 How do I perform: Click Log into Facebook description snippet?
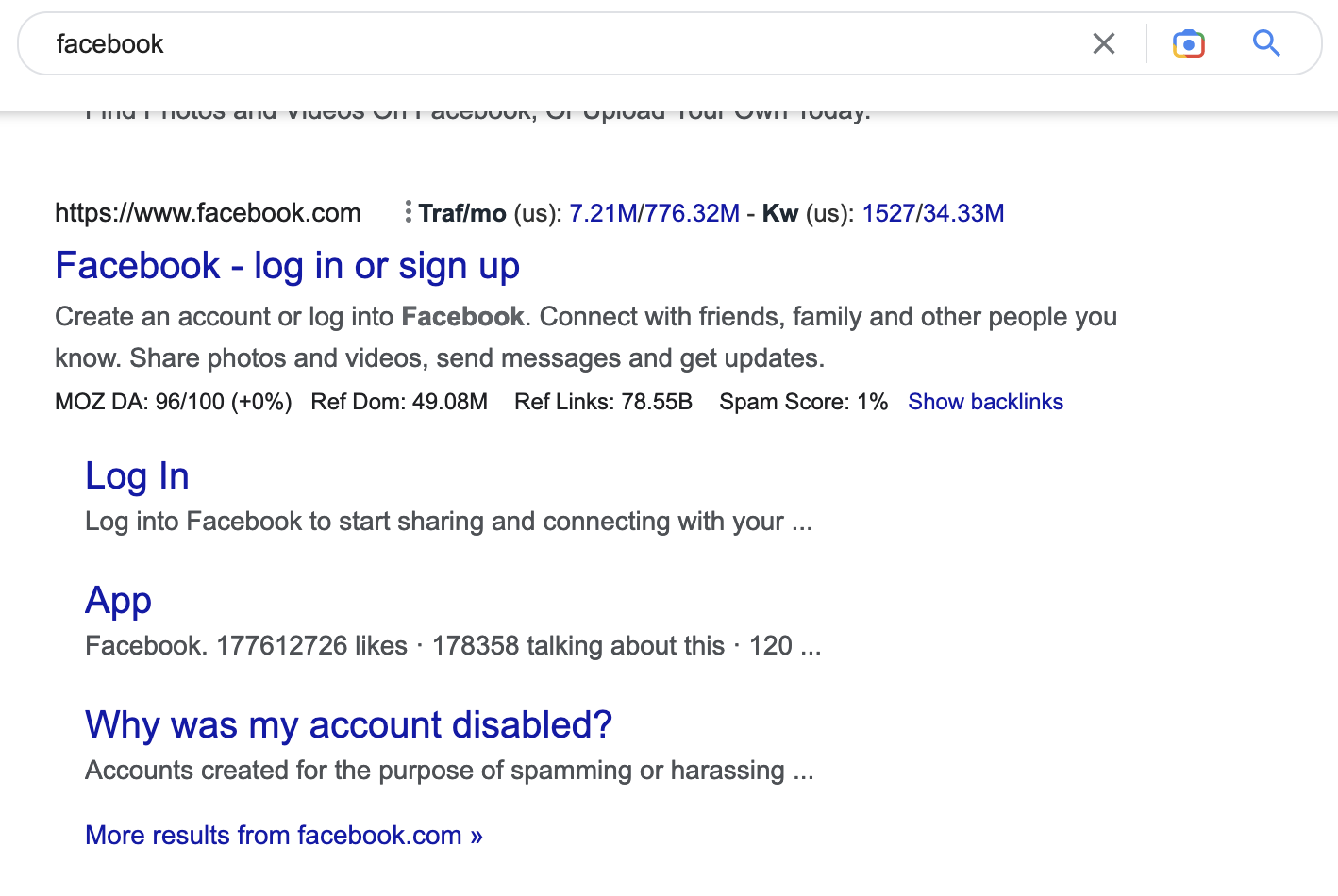[448, 522]
